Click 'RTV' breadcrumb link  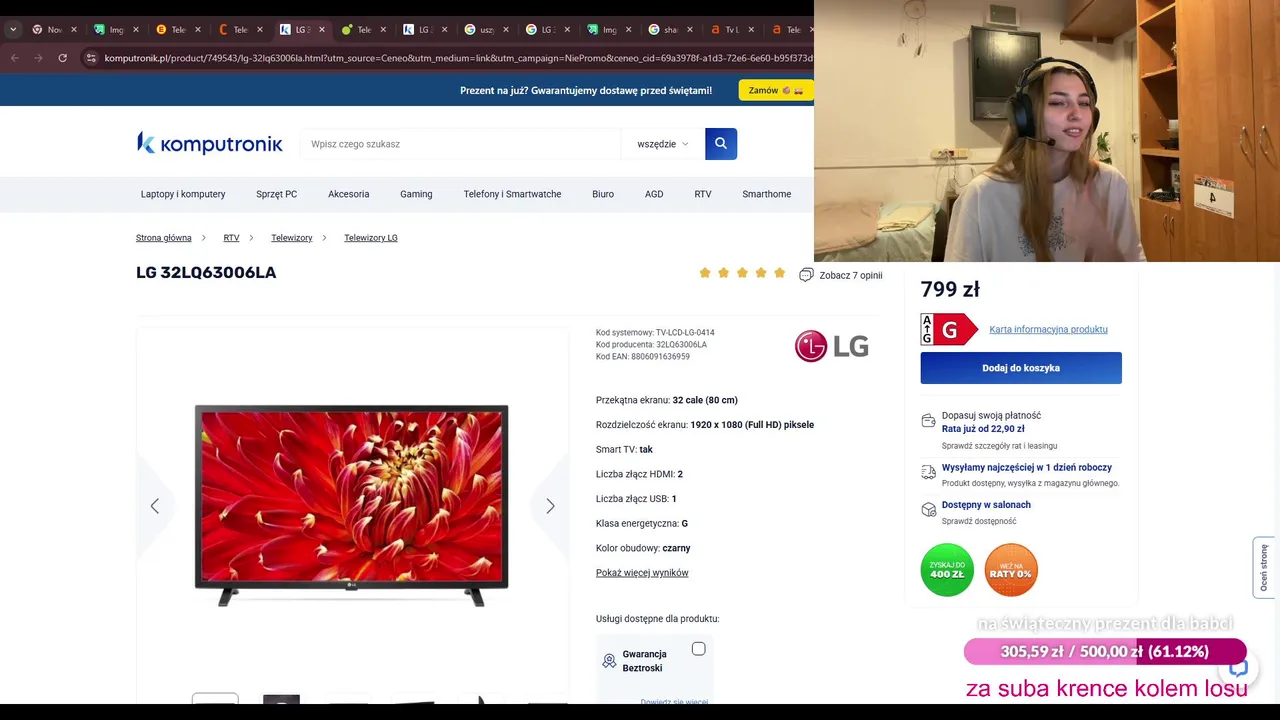pos(231,238)
